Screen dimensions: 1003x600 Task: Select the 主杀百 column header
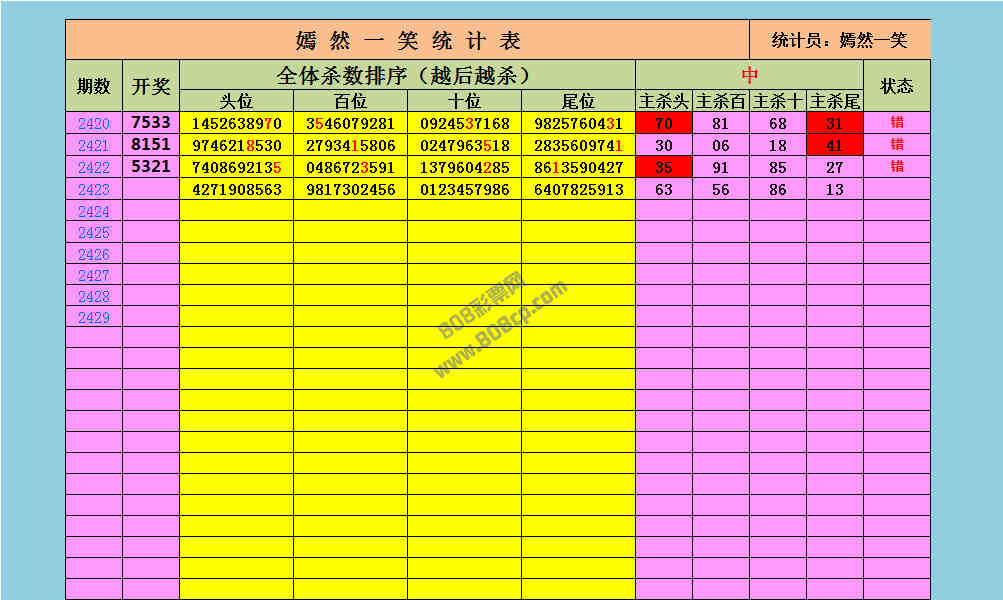click(x=721, y=101)
